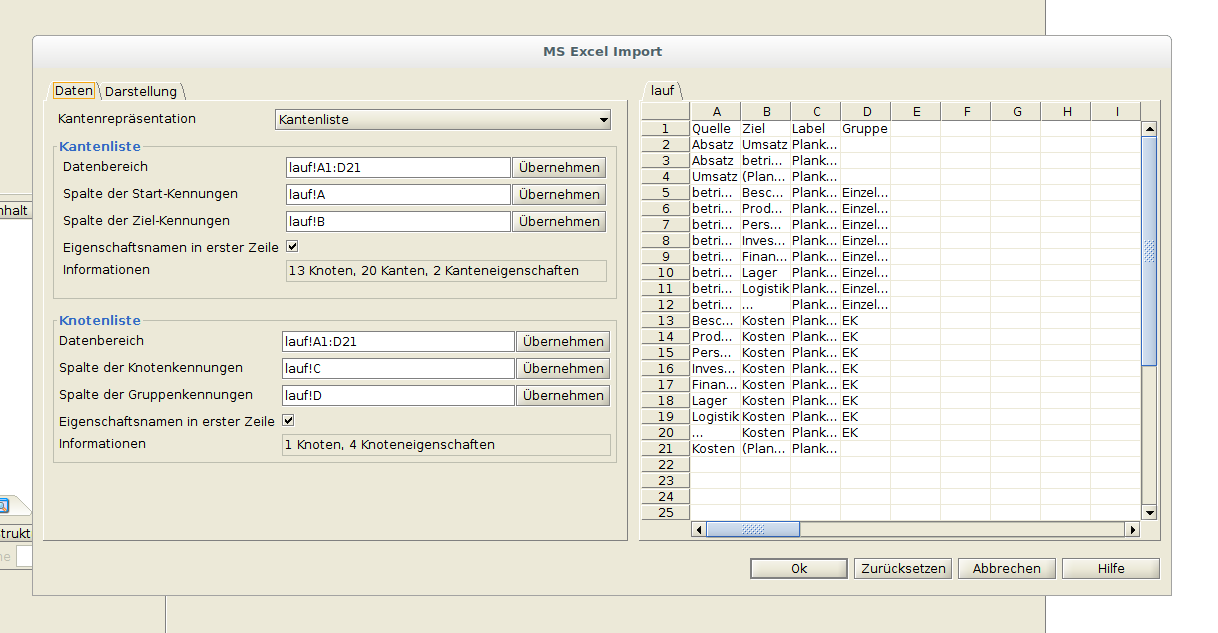The width and height of the screenshot is (1218, 633).
Task: Select column header E
Action: click(x=916, y=111)
